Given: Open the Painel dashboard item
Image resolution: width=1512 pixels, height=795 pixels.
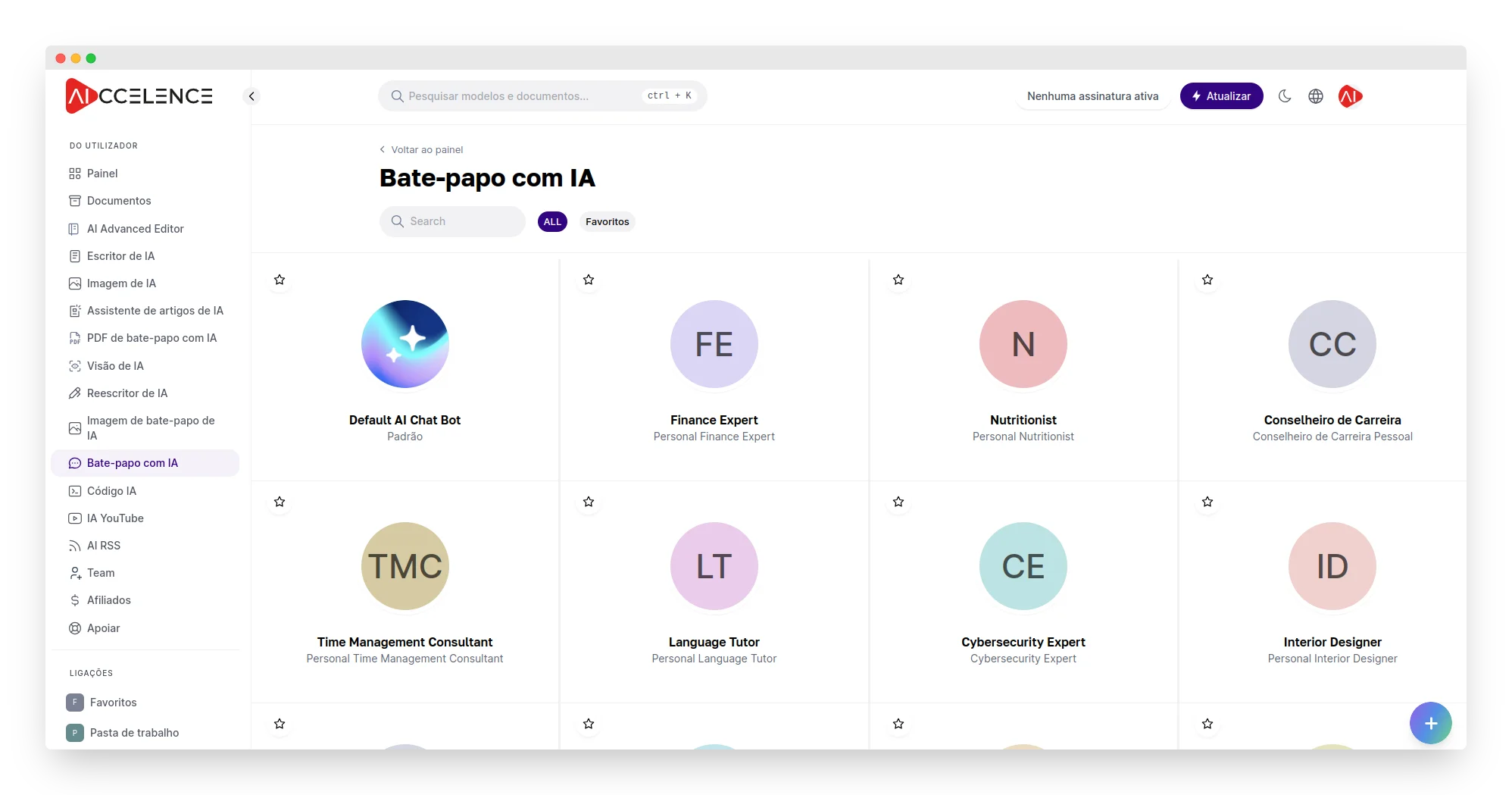Looking at the screenshot, I should 102,174.
